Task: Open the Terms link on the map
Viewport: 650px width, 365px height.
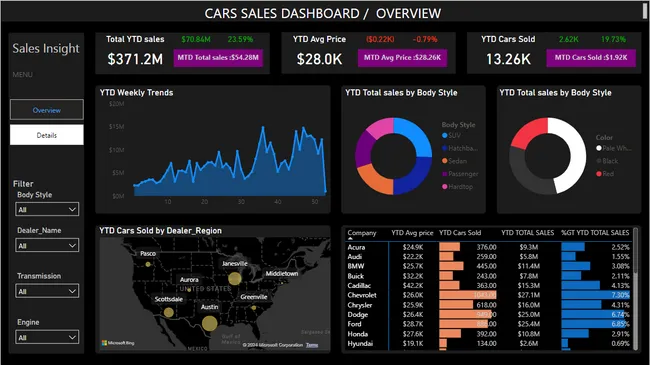Action: pyautogui.click(x=312, y=345)
